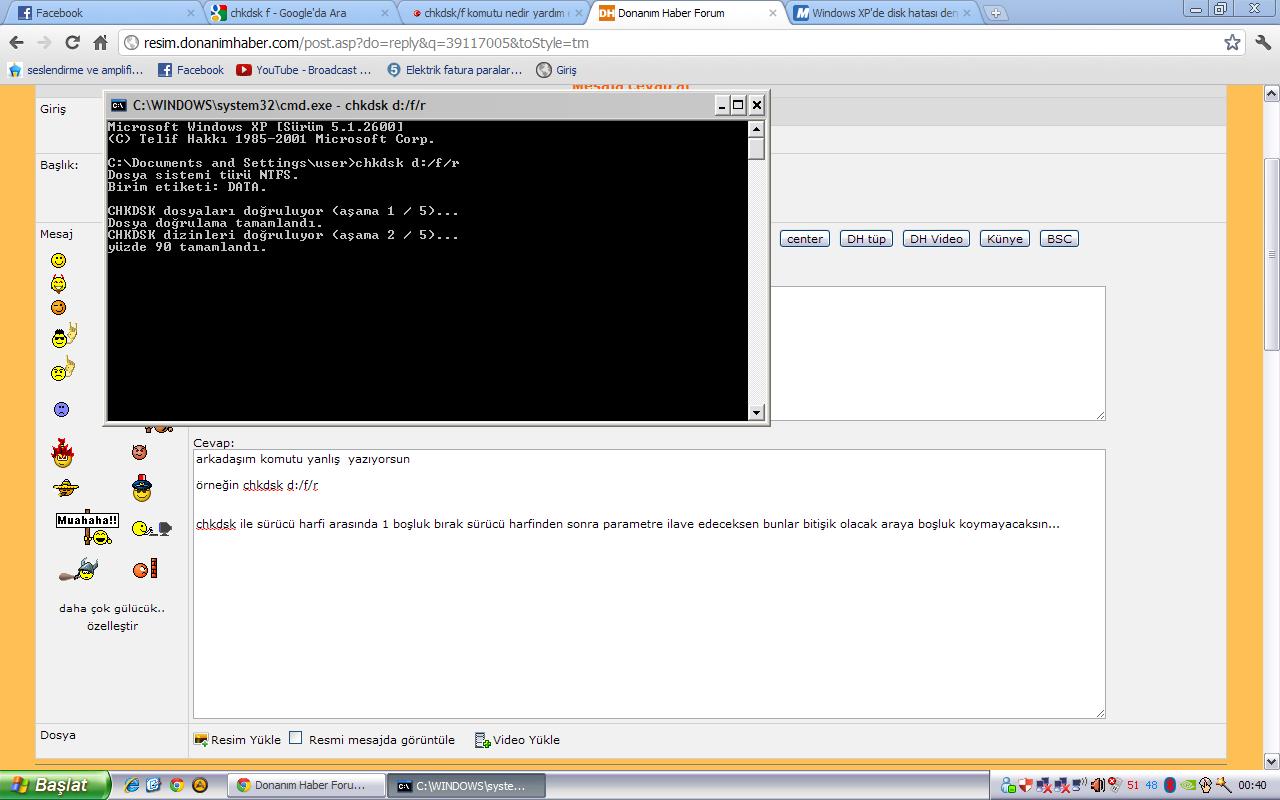
Task: Insert the flaming angry emoticon
Action: click(x=63, y=453)
